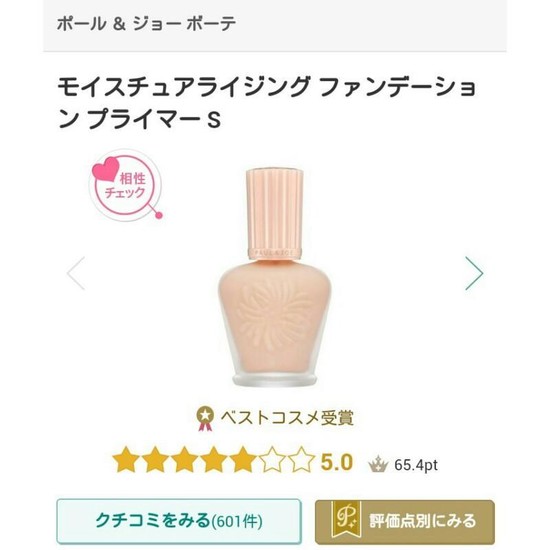Screen dimensions: 550x550
Task: Click the pink heart icon on badge
Action: pos(106,169)
